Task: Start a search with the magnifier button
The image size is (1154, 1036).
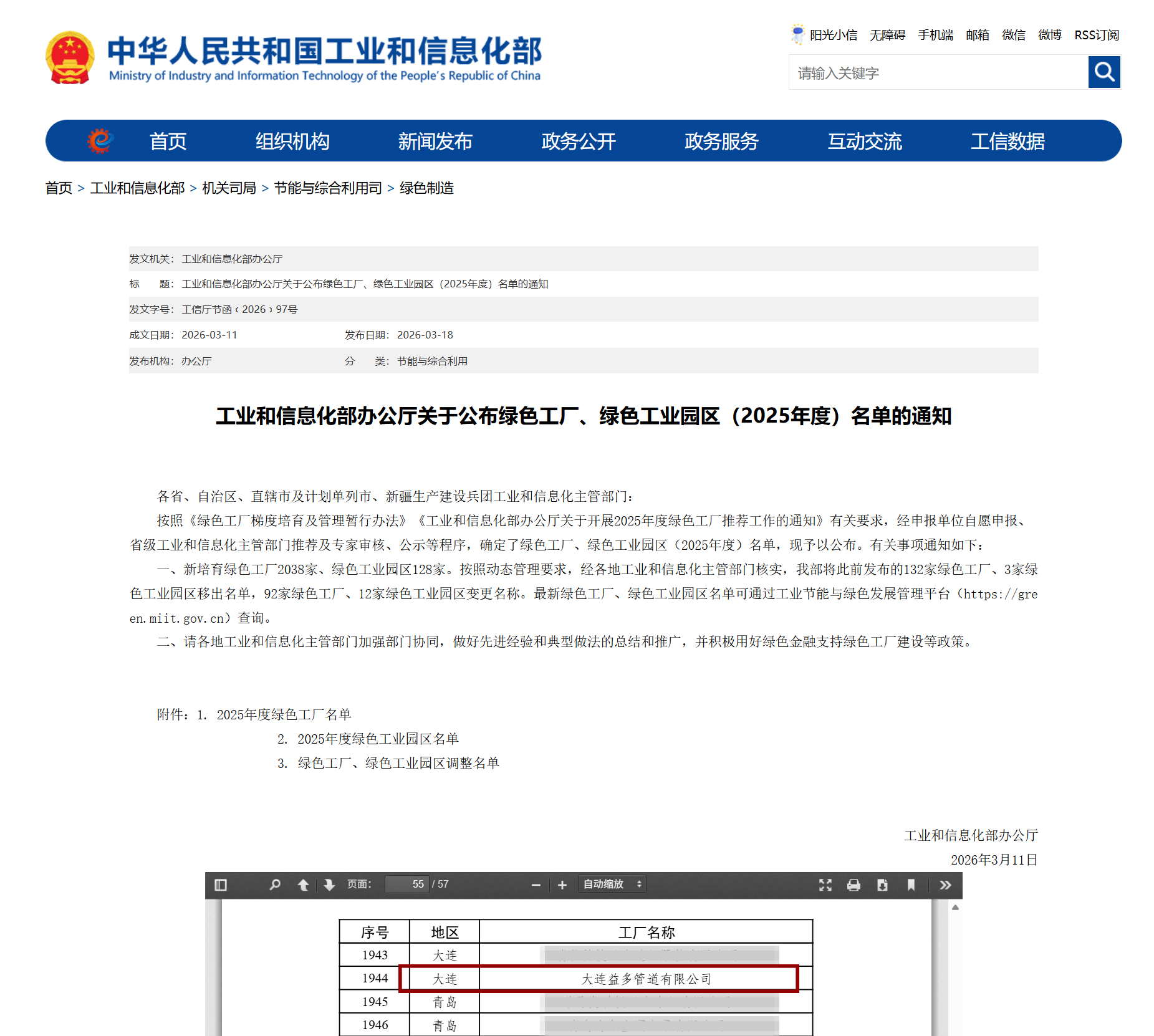Action: pyautogui.click(x=1104, y=72)
